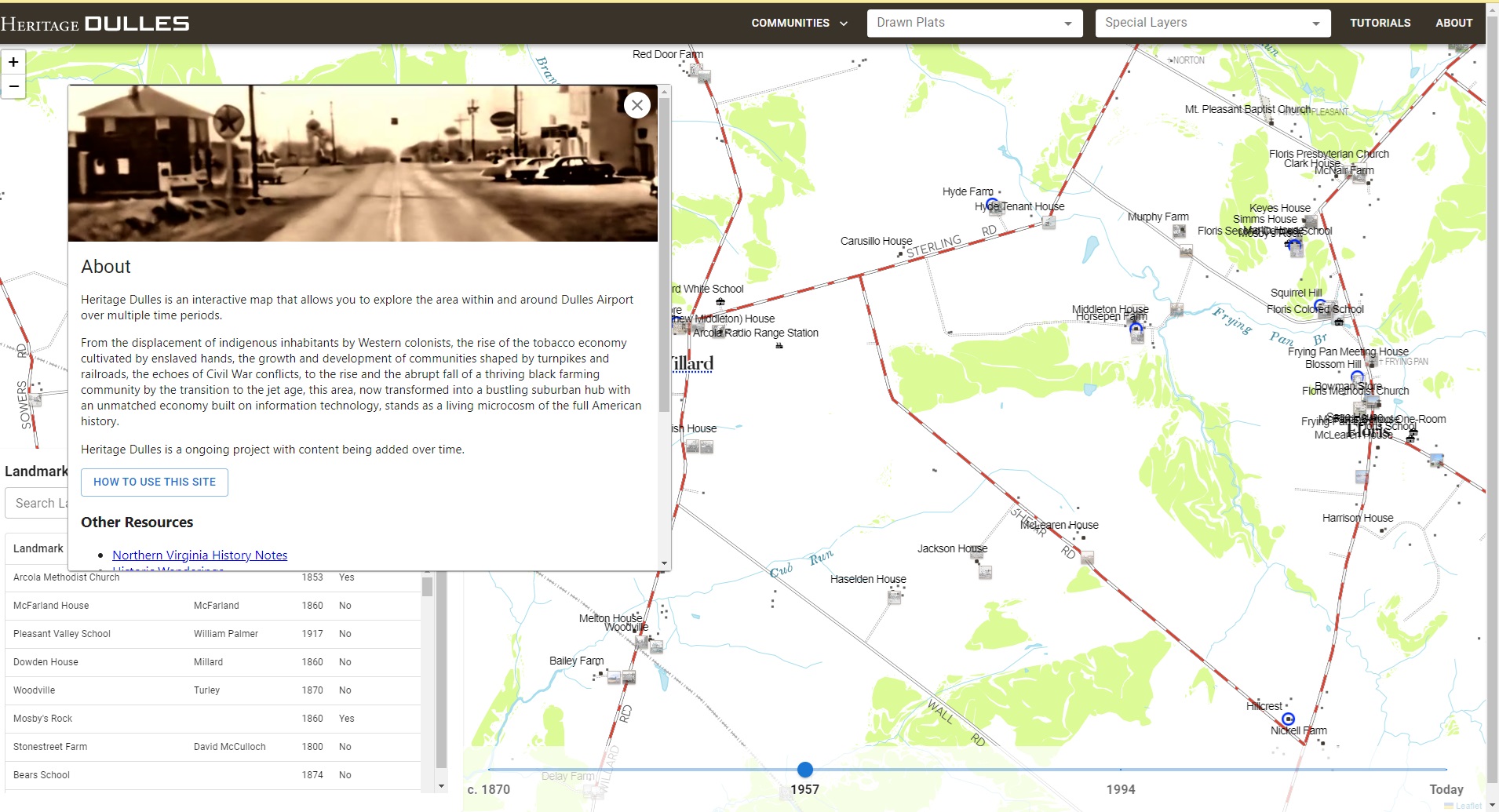Select McFarland House table row
Viewport: 1499px width, 812px height.
(213, 606)
